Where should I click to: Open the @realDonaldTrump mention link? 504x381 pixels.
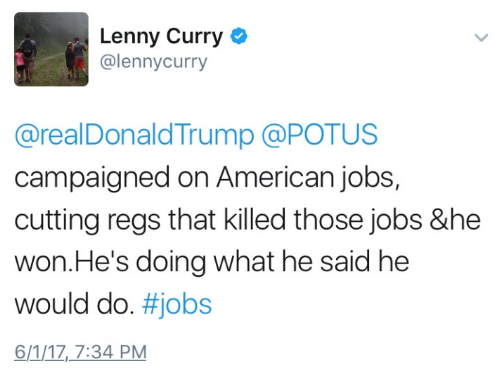(134, 135)
